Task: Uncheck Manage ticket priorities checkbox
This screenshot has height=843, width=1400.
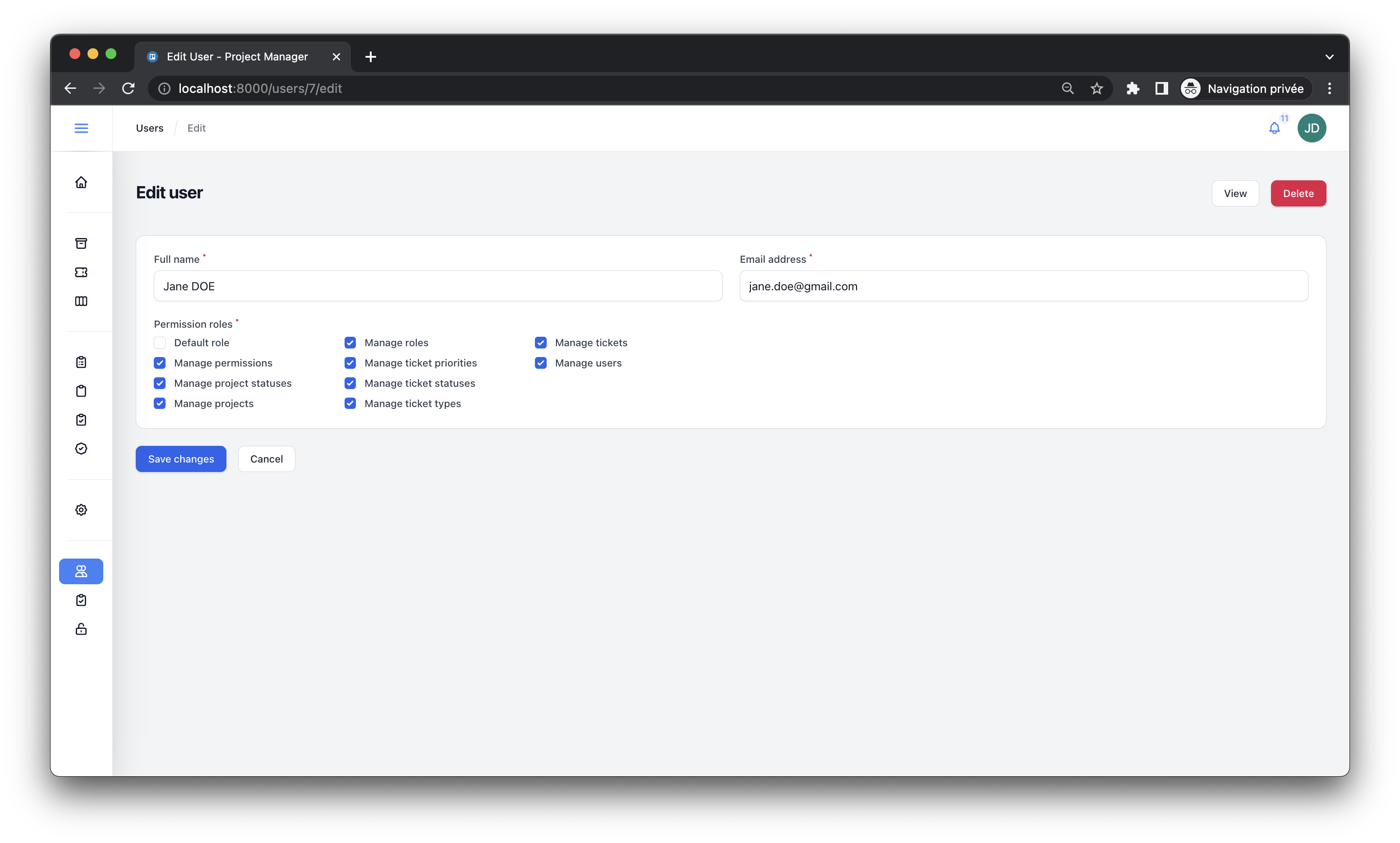Action: pos(350,363)
